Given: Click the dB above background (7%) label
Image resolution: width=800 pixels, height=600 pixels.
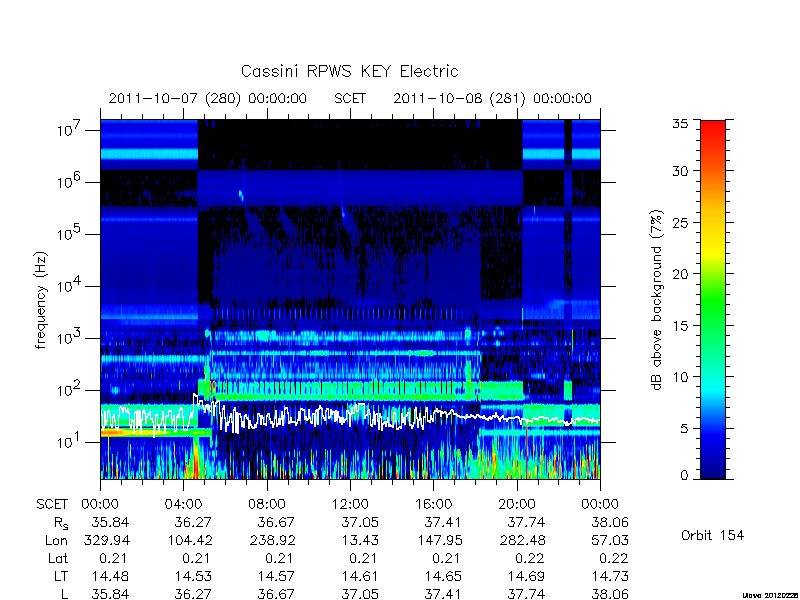Looking at the screenshot, I should click(657, 300).
